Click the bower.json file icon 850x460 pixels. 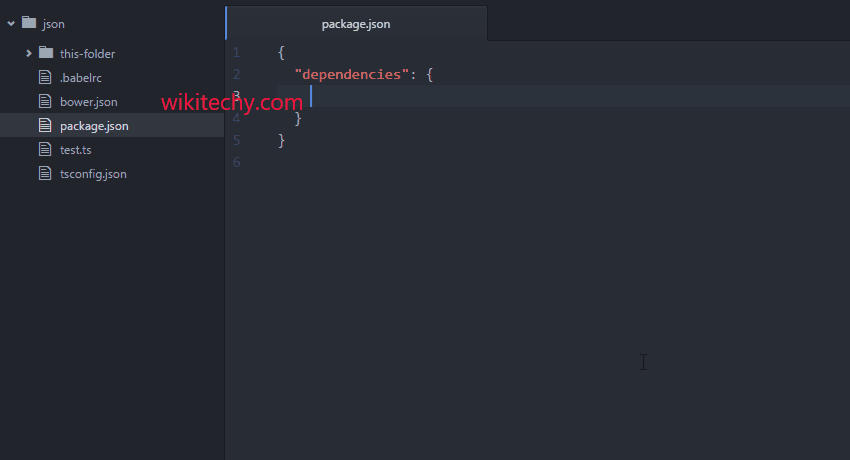[x=44, y=101]
